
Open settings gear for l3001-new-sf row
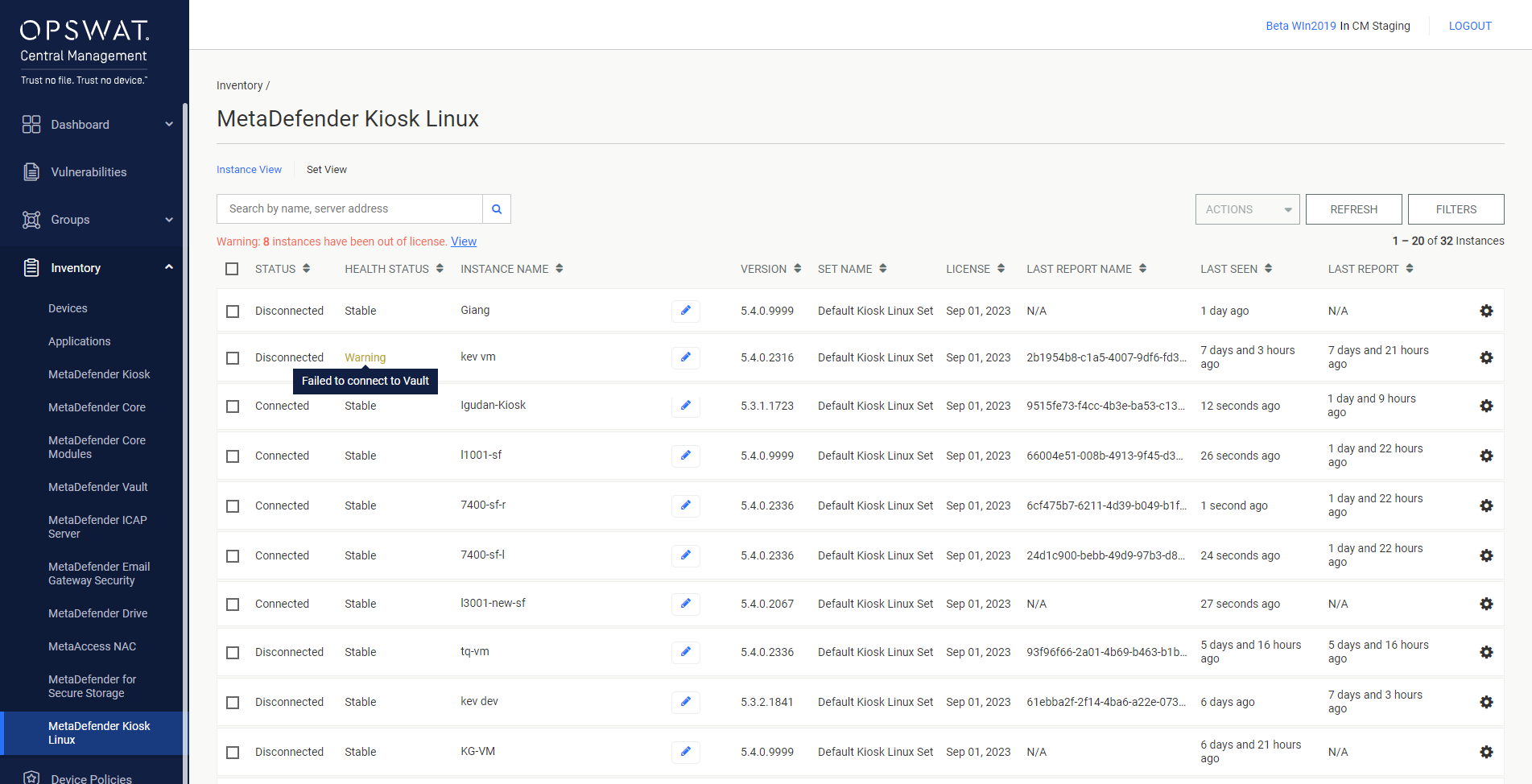coord(1487,604)
